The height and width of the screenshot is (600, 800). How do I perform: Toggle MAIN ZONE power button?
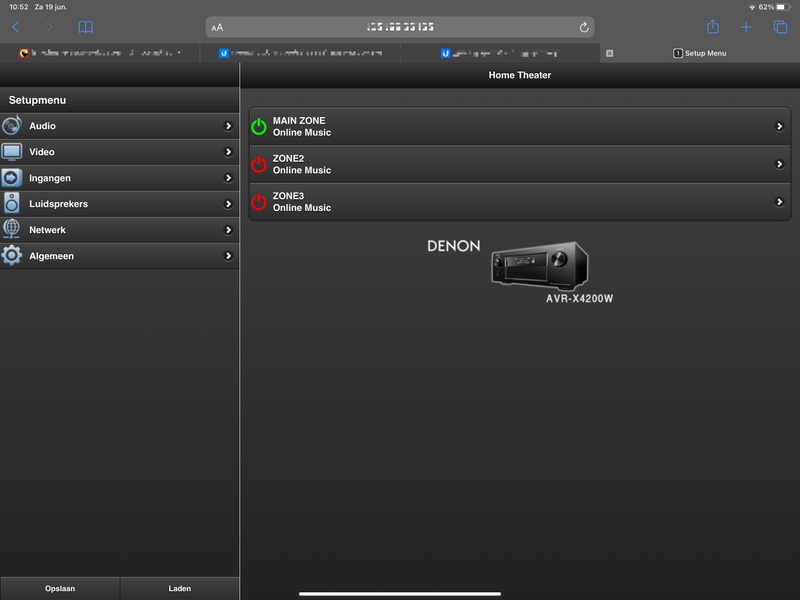pyautogui.click(x=259, y=127)
